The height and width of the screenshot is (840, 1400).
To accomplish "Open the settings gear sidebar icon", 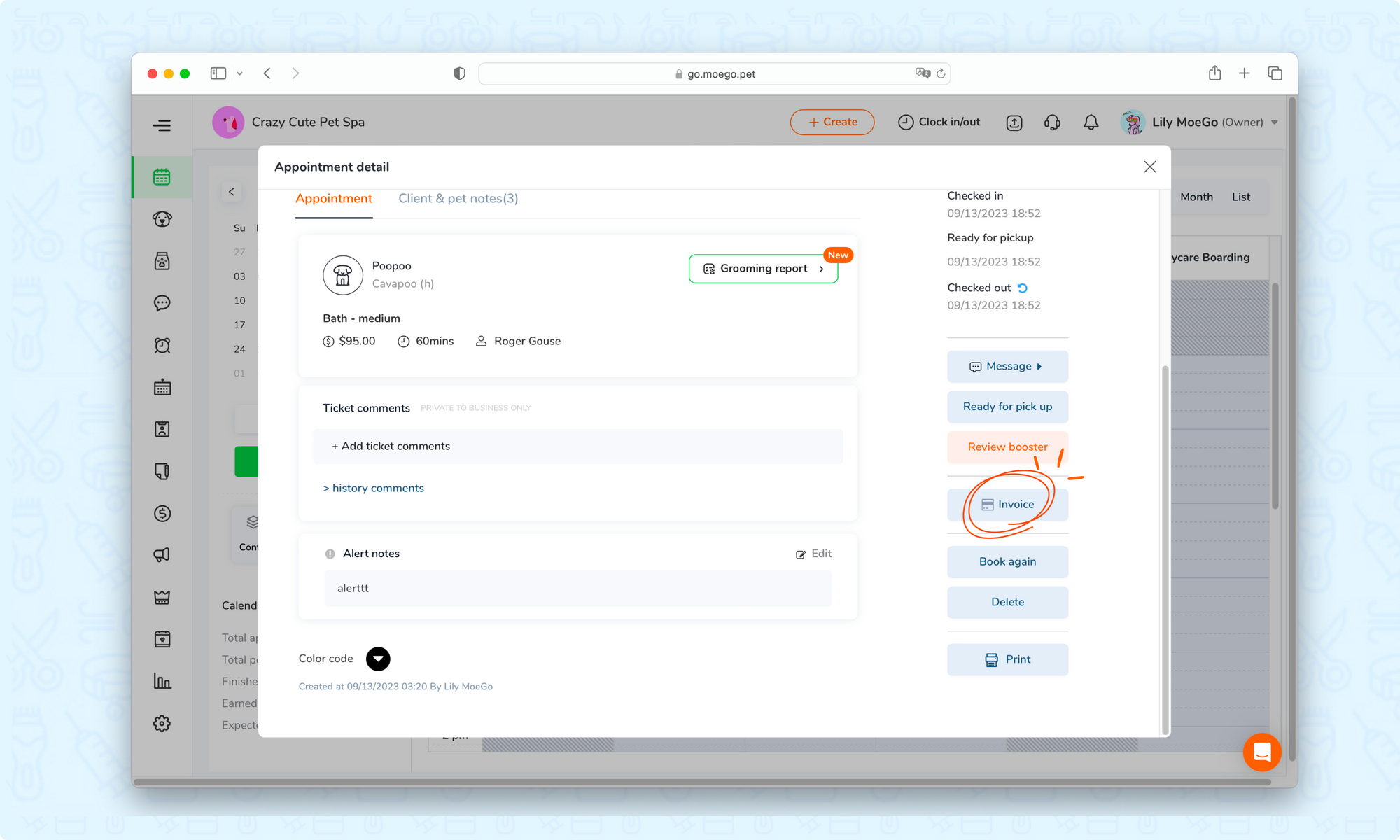I will coord(162,723).
